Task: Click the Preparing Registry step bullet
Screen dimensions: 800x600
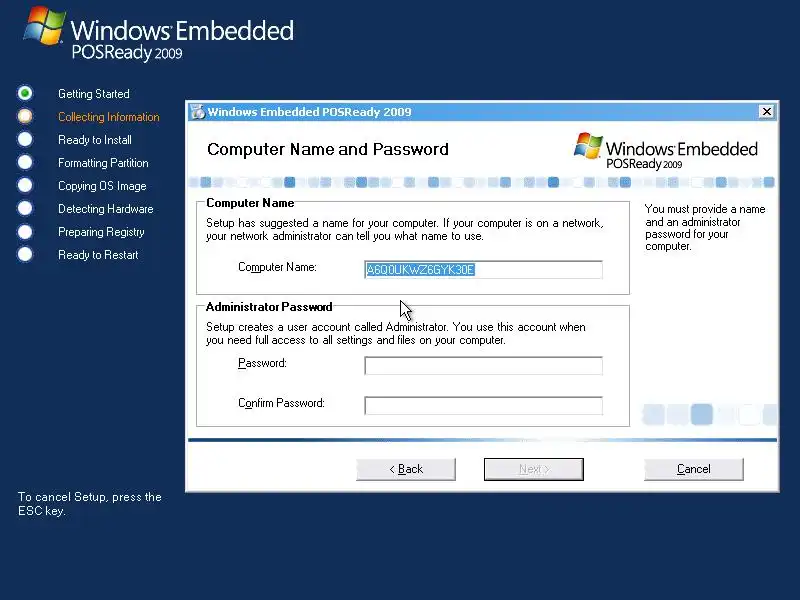Action: click(24, 232)
